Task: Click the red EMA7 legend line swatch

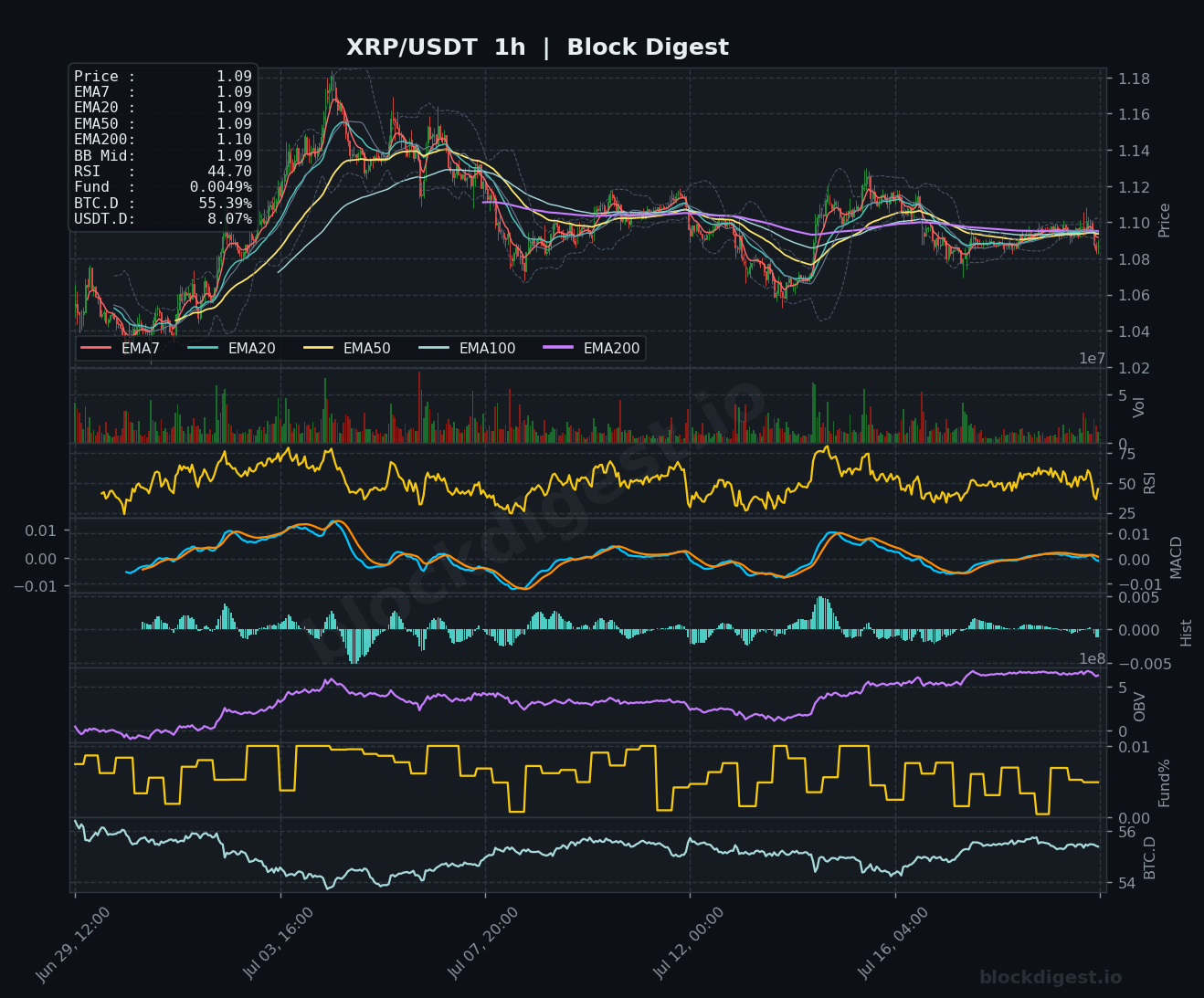Action: 96,349
